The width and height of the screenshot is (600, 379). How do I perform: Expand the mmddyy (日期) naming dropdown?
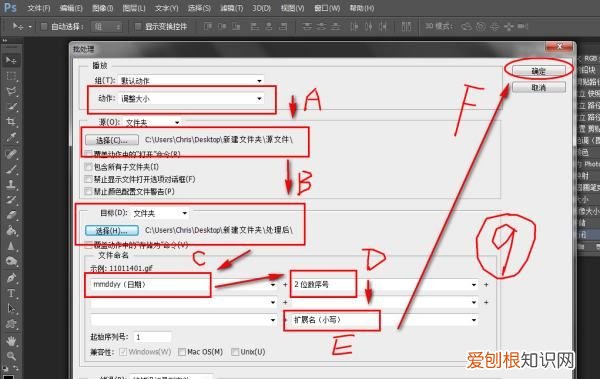click(x=184, y=284)
